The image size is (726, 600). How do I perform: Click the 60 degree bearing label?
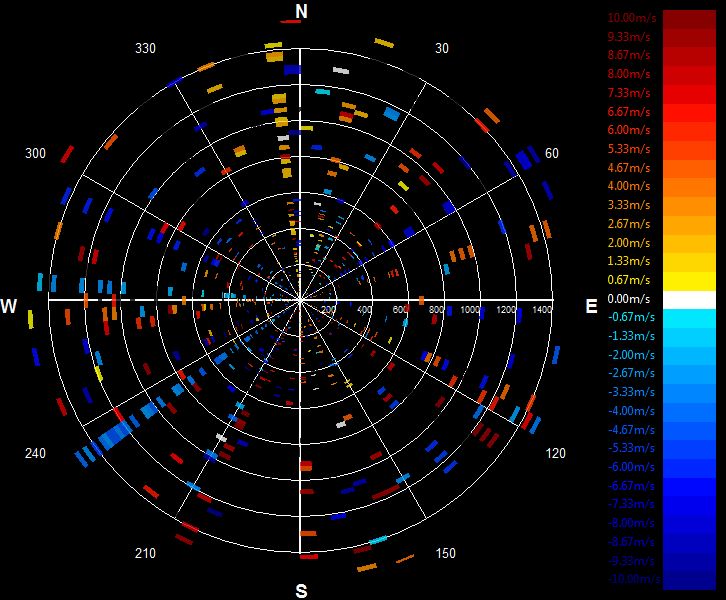(x=551, y=153)
